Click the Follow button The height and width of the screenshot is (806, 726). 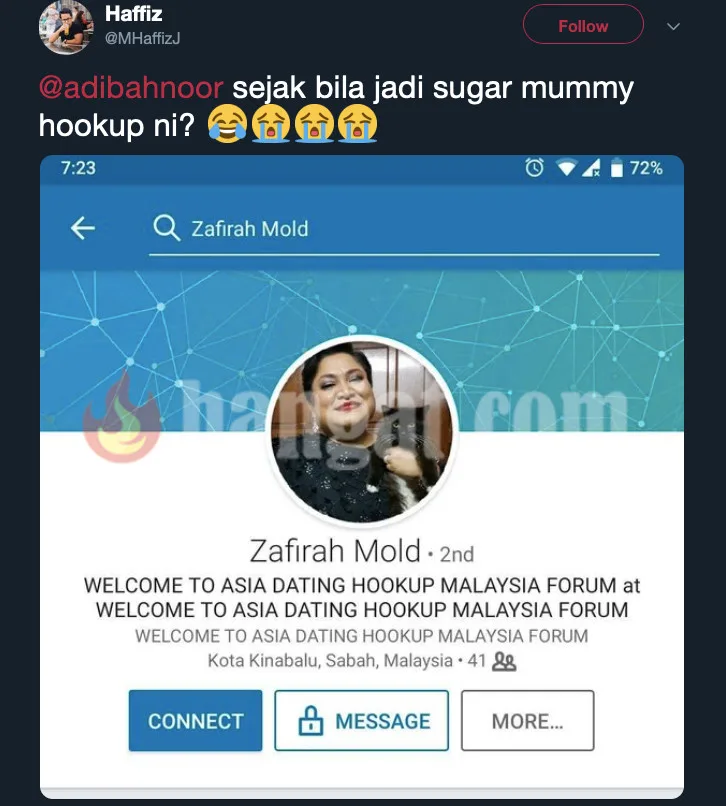click(583, 24)
